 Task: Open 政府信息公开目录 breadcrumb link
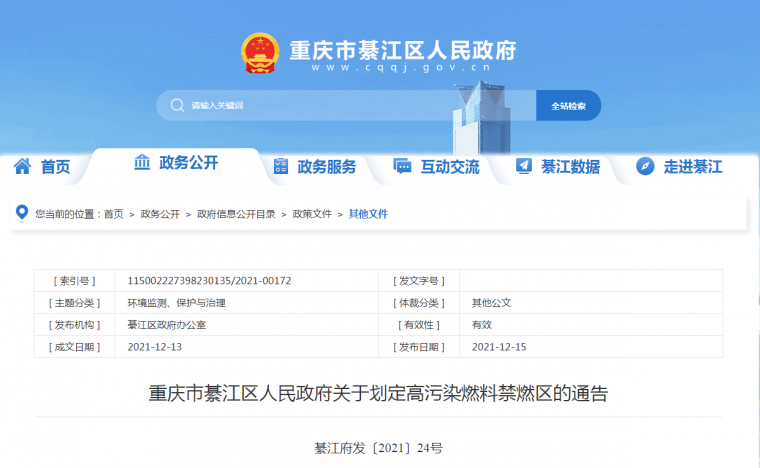pos(236,214)
